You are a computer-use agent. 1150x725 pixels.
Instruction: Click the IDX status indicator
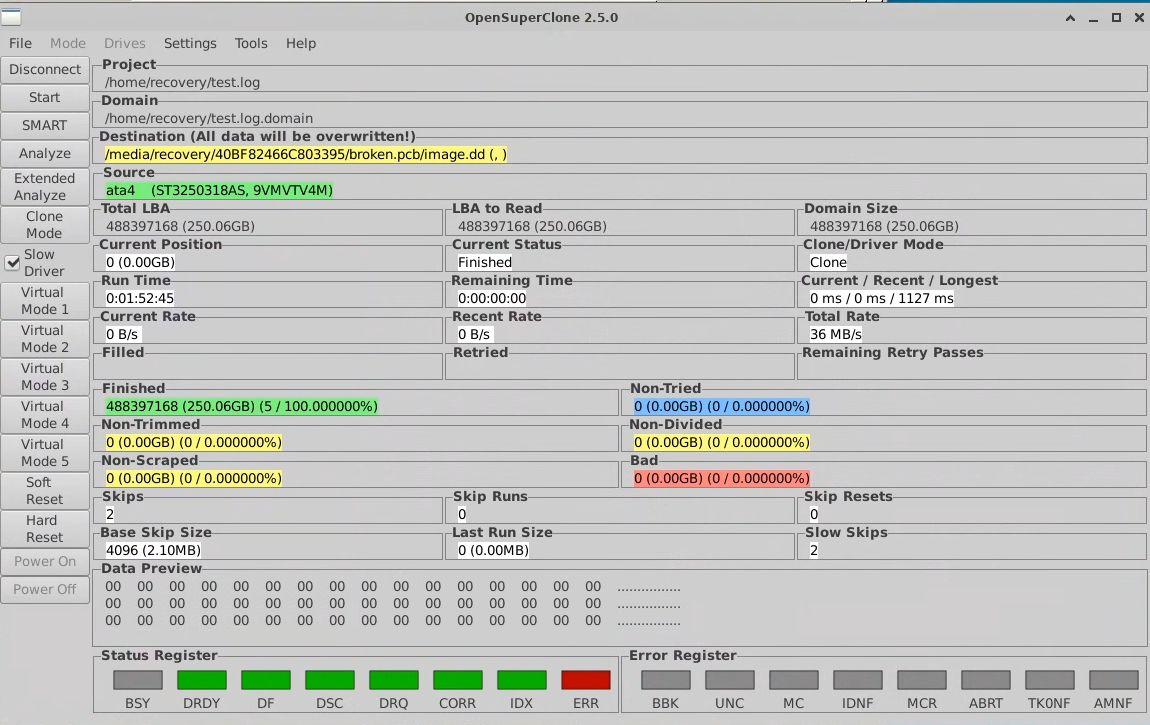pos(521,680)
